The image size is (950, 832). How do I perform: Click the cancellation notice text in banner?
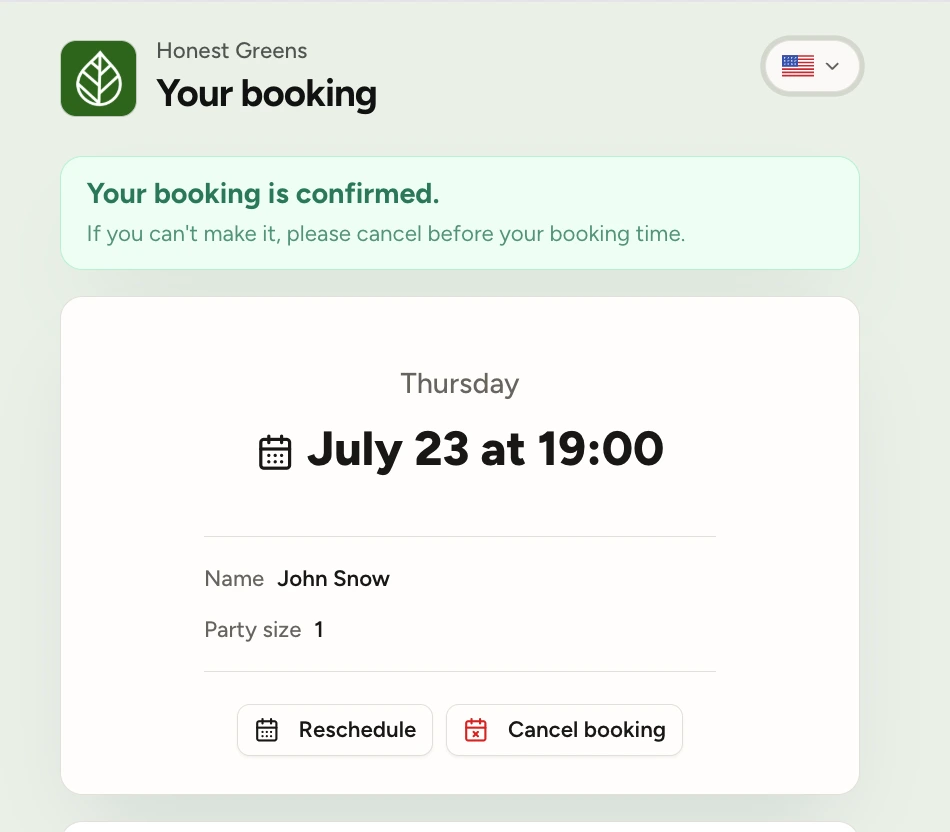pos(386,233)
